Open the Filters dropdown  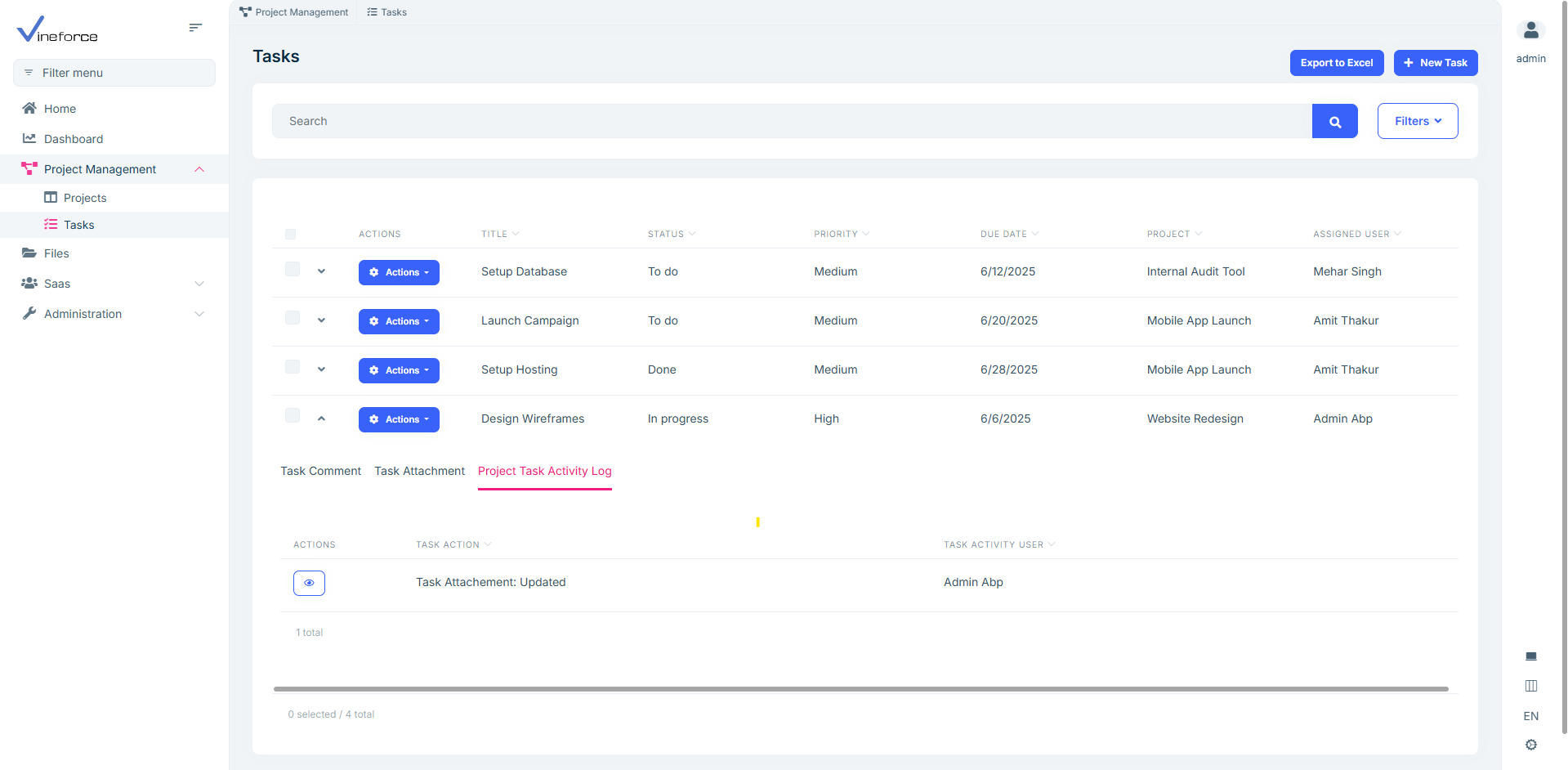[1417, 121]
